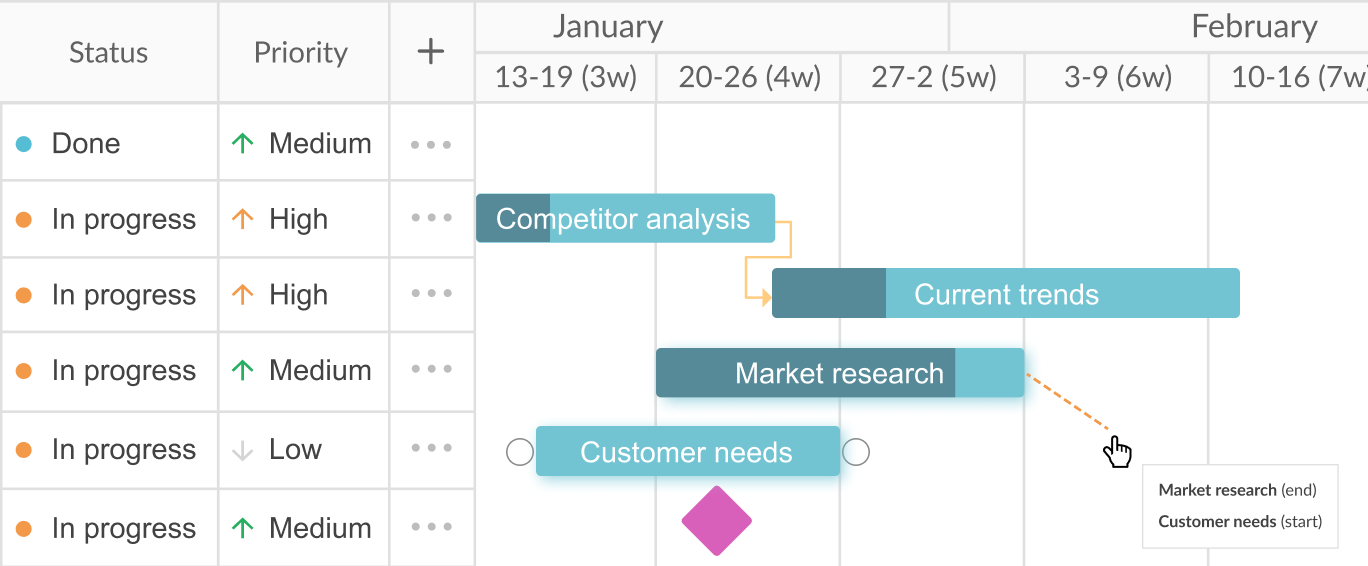Open three-dot menu in Low priority row
This screenshot has width=1368, height=566.
(431, 450)
